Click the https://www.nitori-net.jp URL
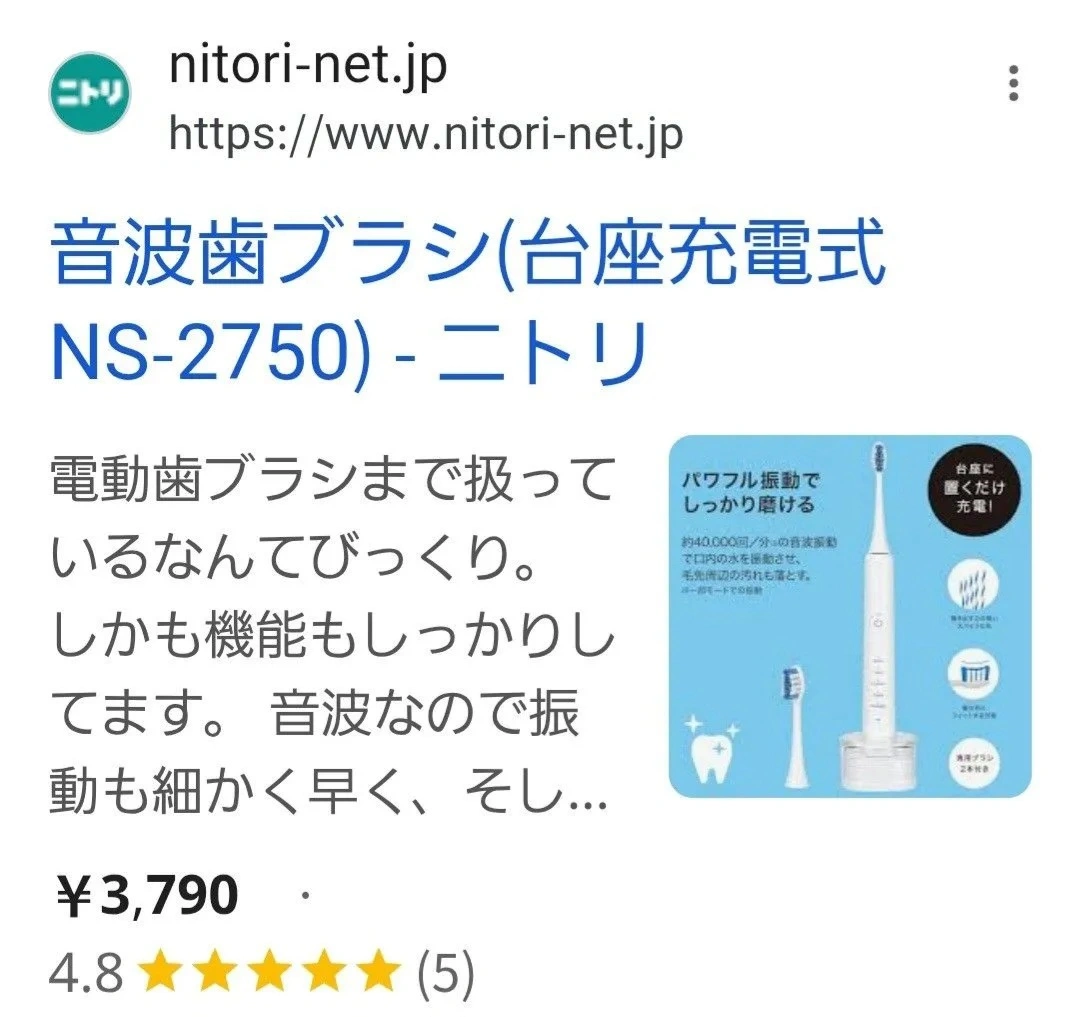 pyautogui.click(x=426, y=133)
